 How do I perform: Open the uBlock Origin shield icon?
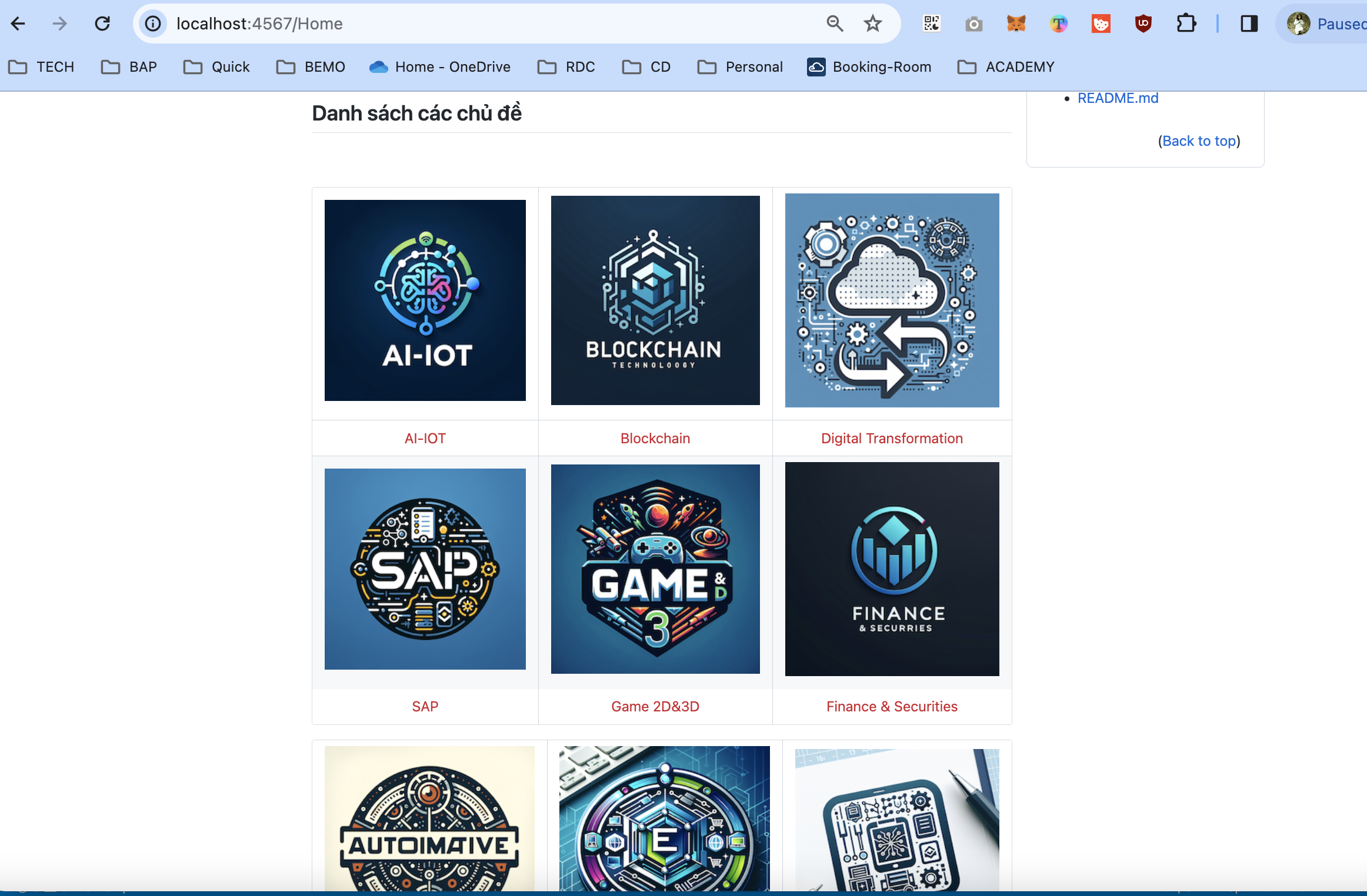click(x=1143, y=24)
